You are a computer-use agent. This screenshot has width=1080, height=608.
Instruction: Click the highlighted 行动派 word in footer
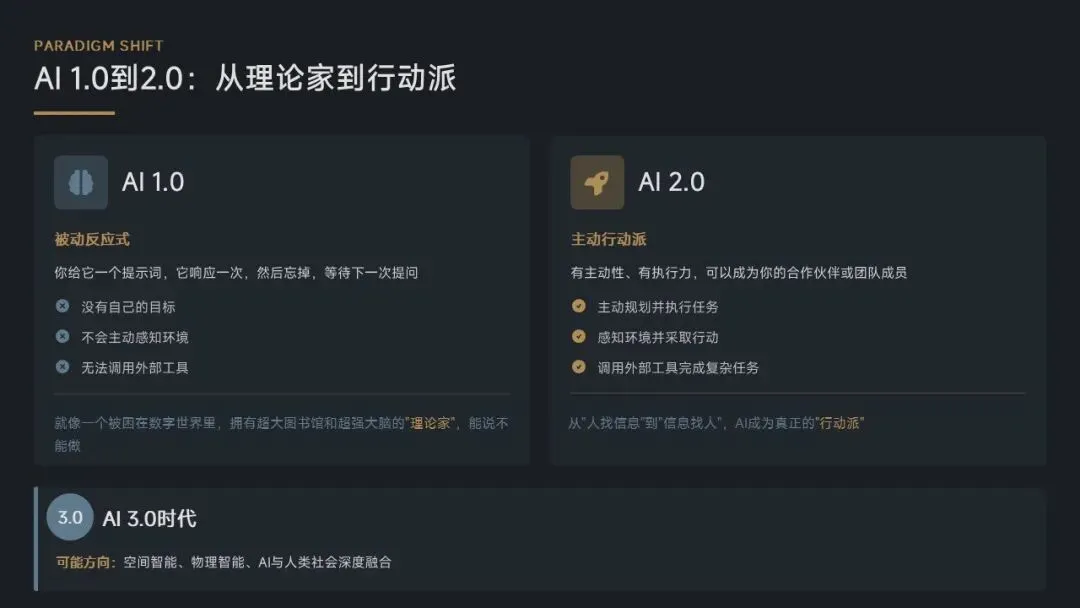840,423
